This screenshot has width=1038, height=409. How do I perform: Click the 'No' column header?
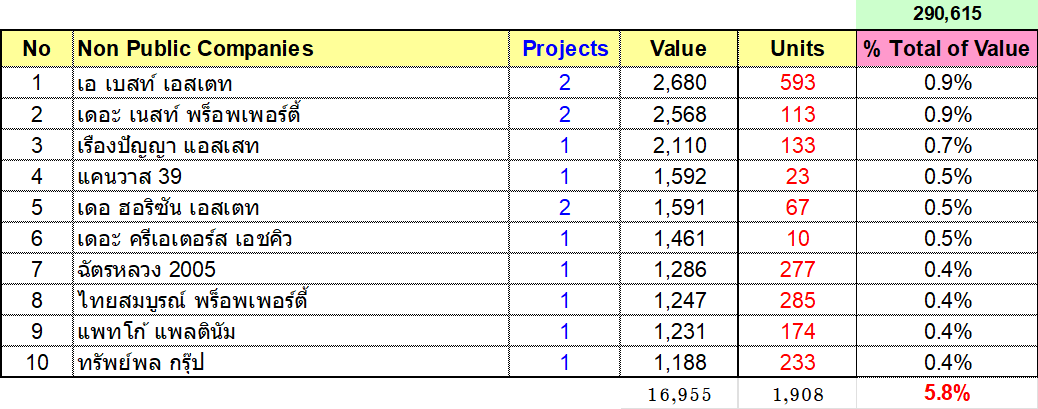click(x=36, y=49)
